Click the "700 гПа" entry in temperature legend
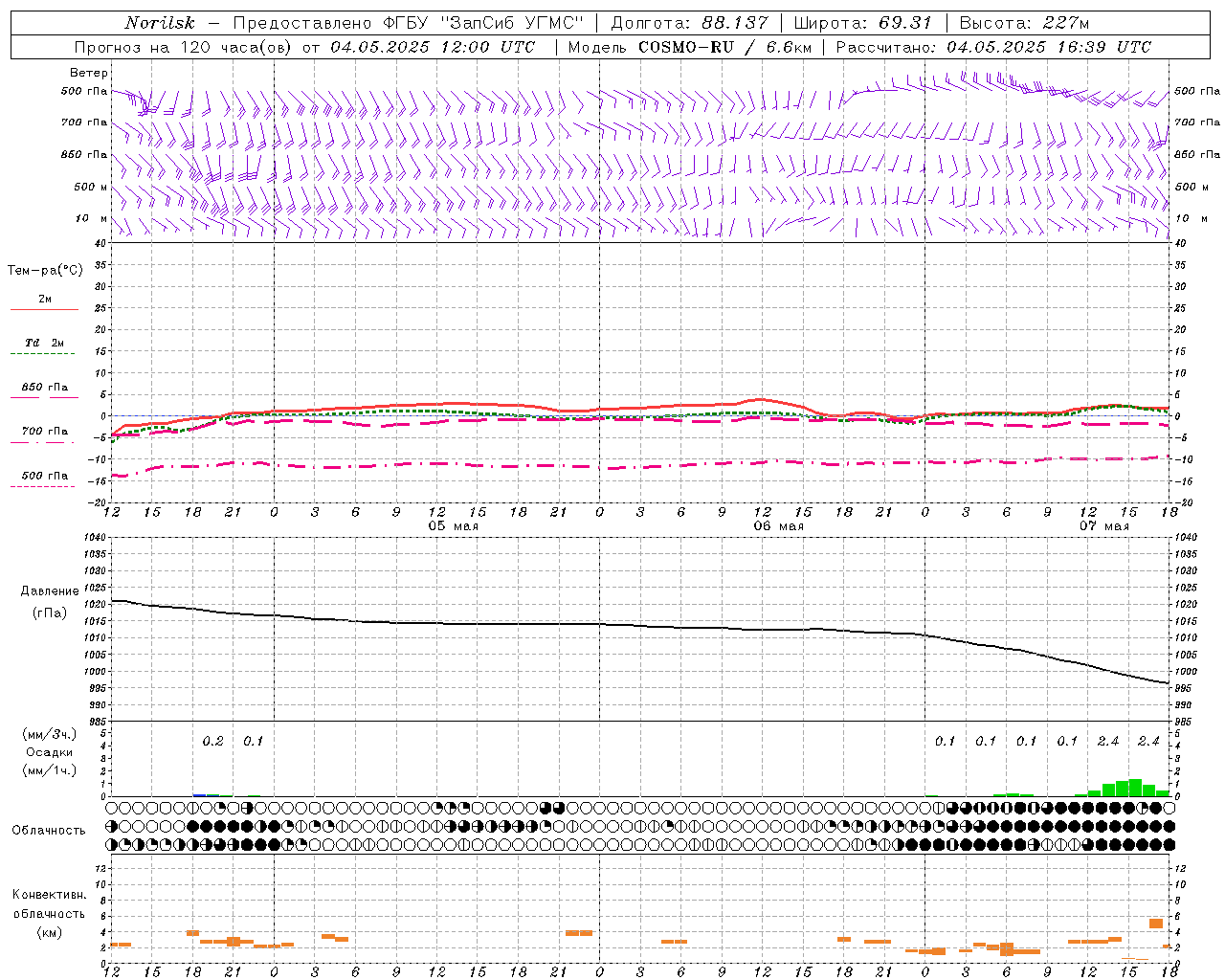Image resolution: width=1225 pixels, height=980 pixels. [x=45, y=432]
